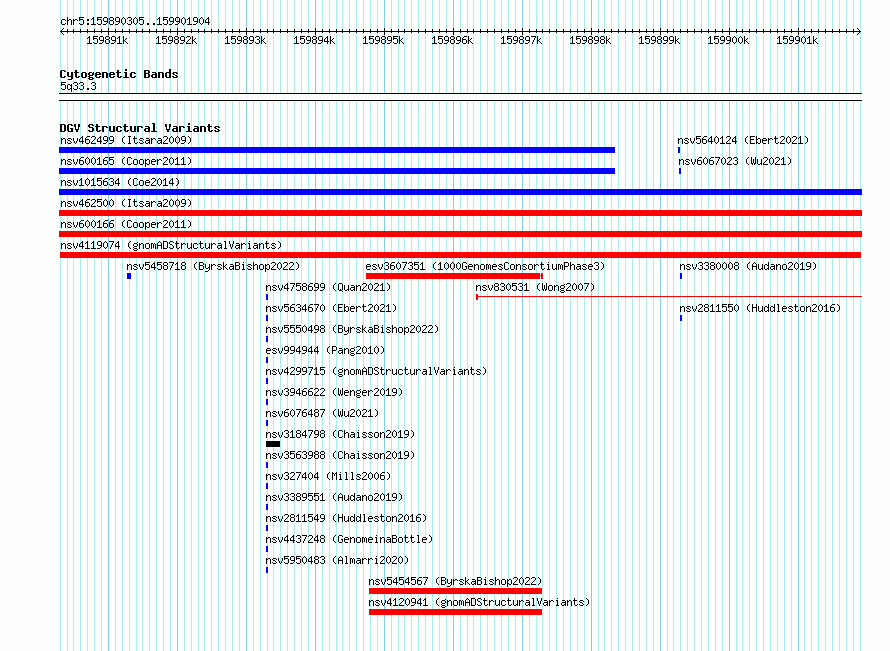
Task: Open nsv4120941 (gnomADStructuralVariants) variant
Action: 479,602
